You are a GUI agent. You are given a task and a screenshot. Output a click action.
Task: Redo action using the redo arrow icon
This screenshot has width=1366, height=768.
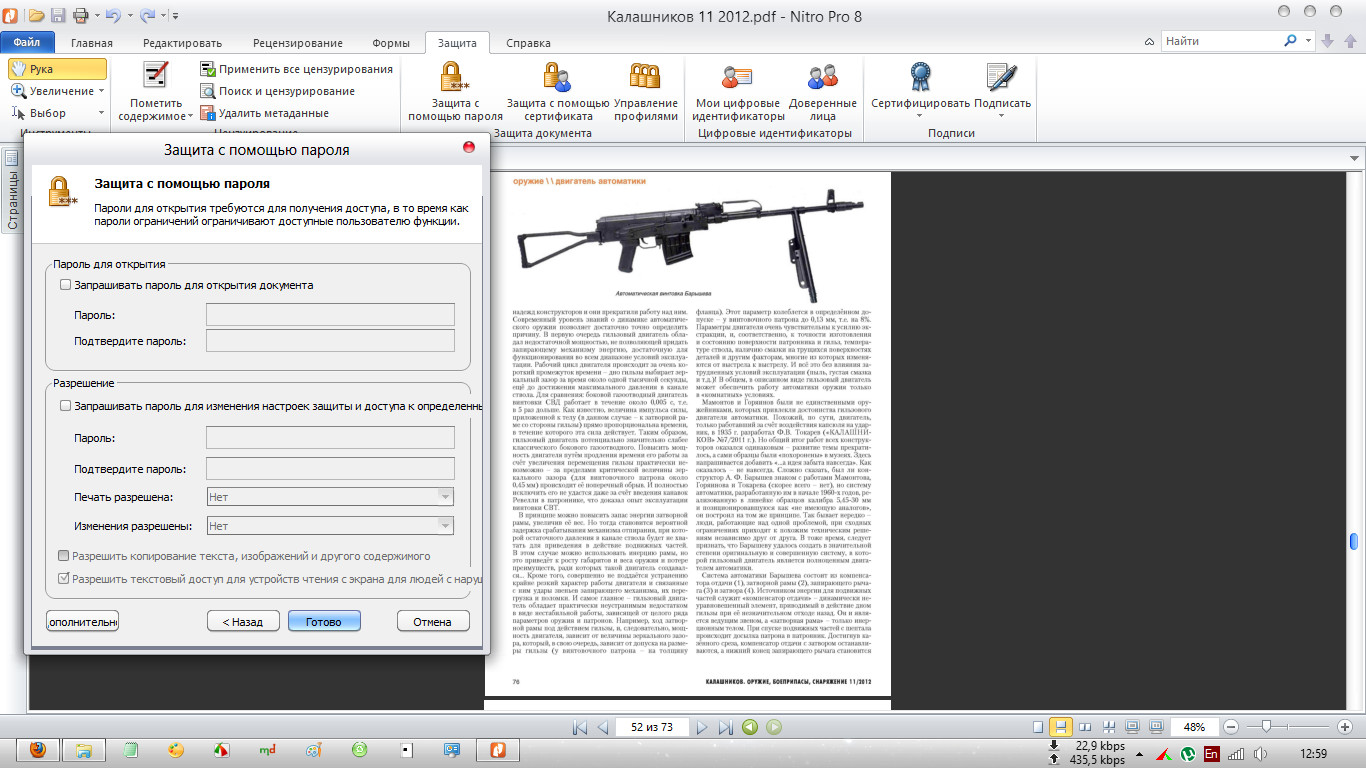click(x=148, y=15)
